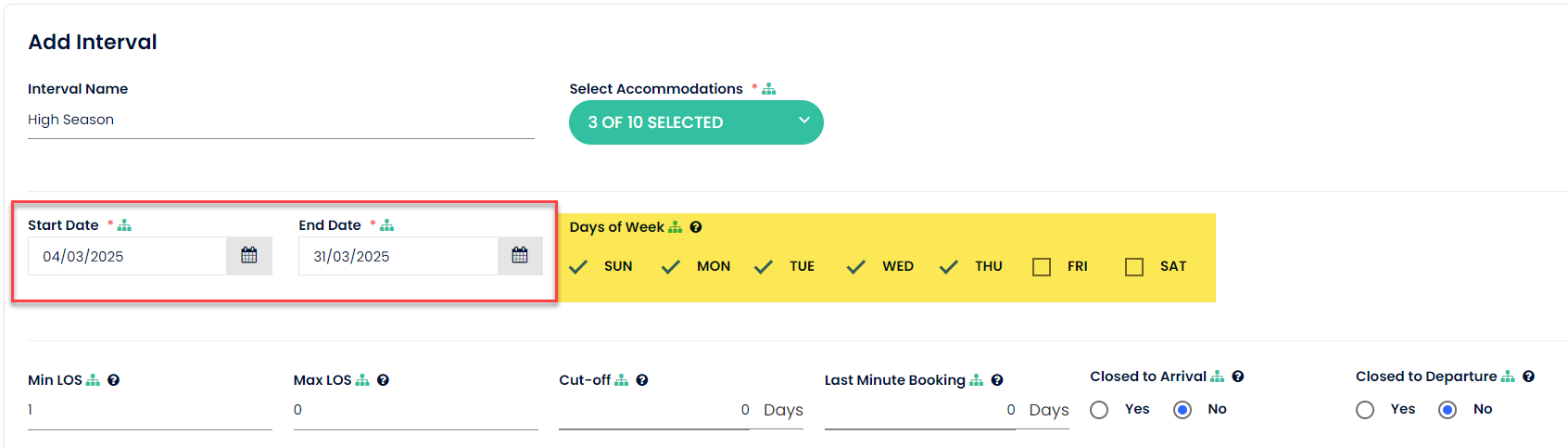
Task: Enable the SAT checkbox
Action: click(1134, 267)
